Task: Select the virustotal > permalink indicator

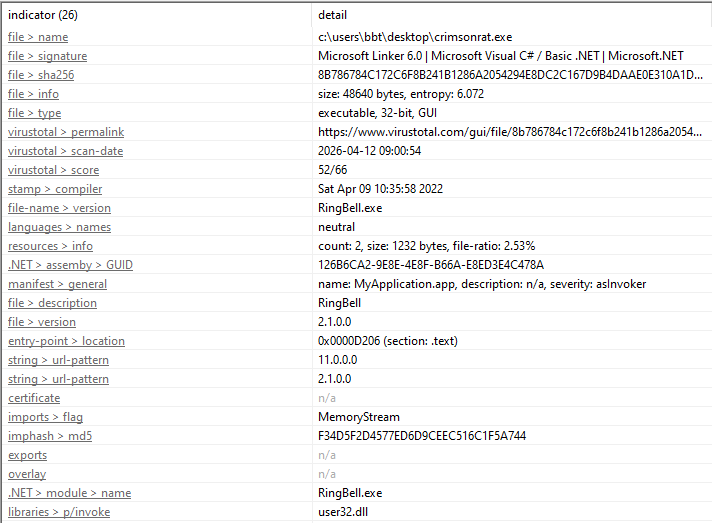Action: 66,132
